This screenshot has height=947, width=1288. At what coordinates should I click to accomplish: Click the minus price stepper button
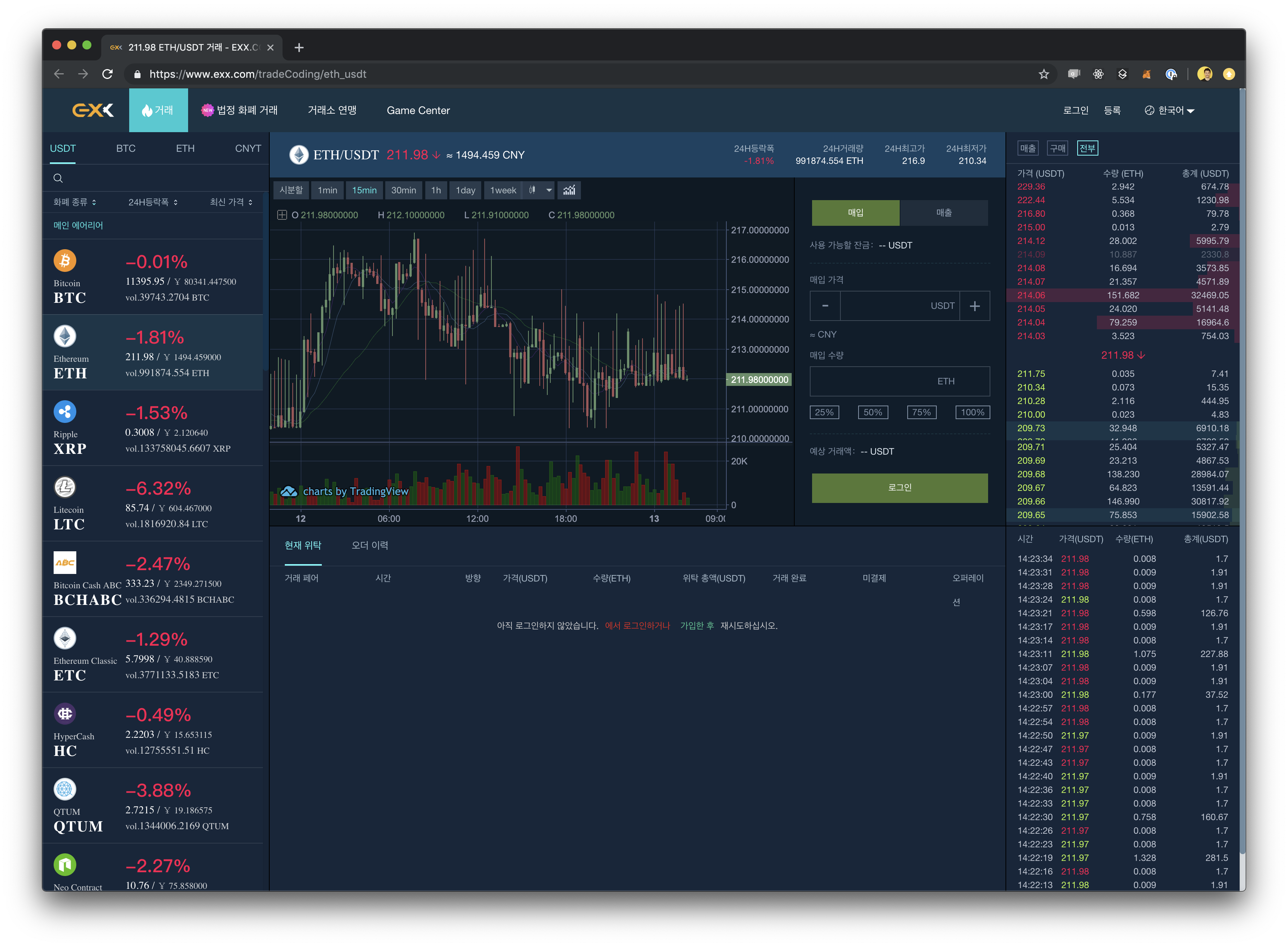click(x=825, y=306)
